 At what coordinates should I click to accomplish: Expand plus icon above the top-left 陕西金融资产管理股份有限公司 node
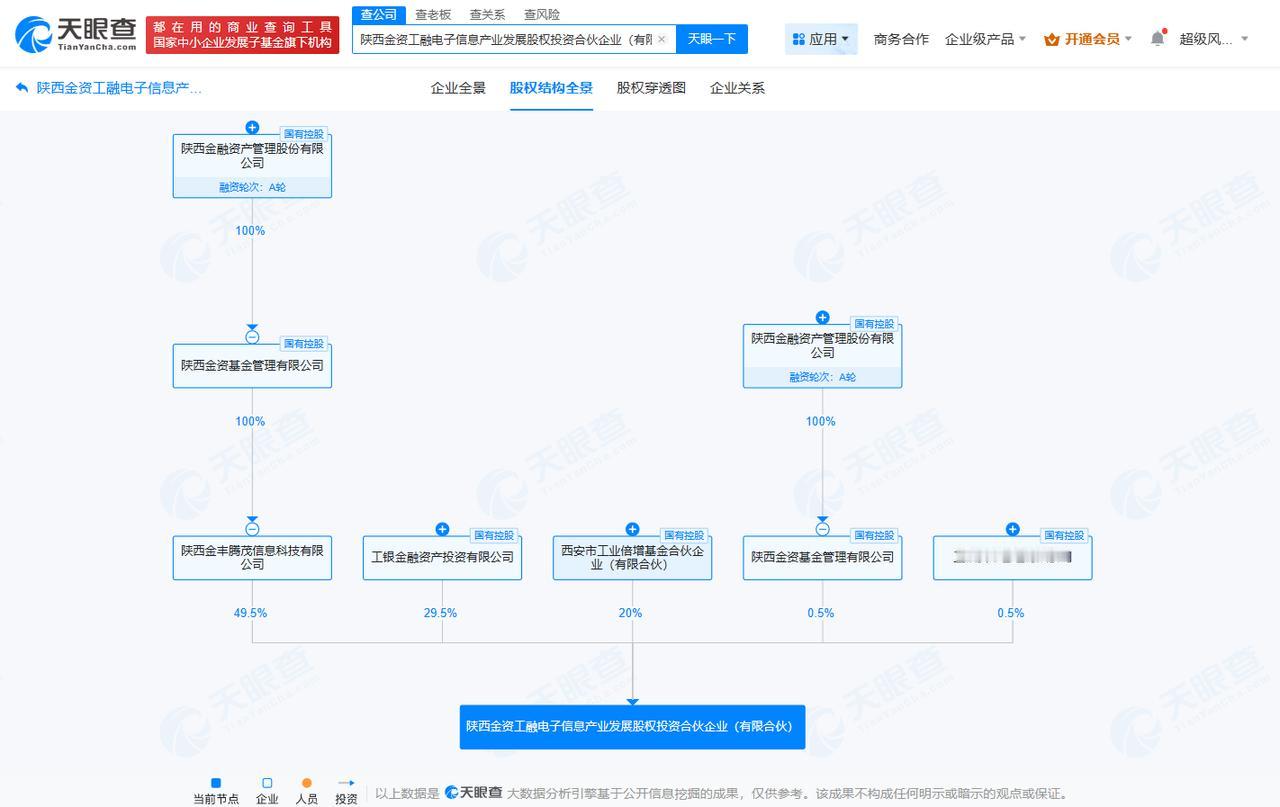coord(252,127)
